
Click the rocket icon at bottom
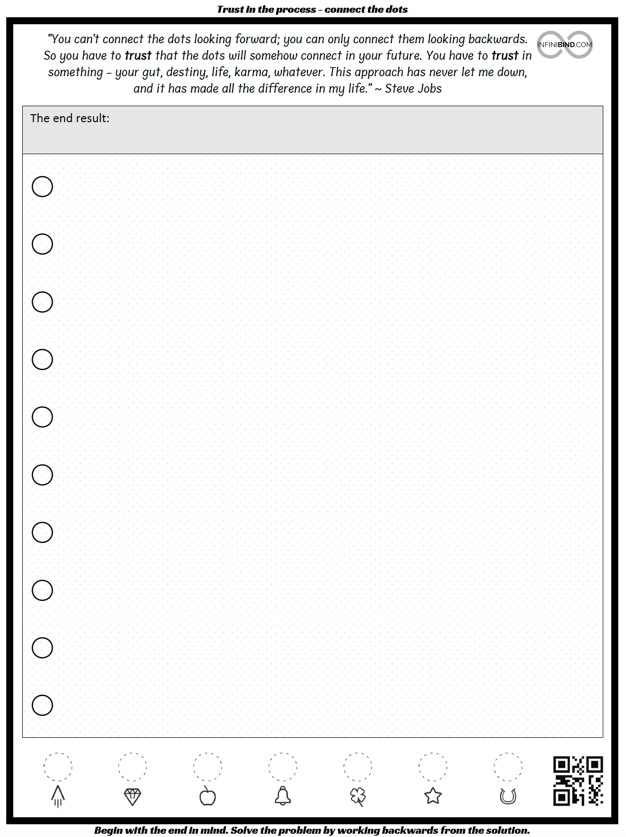coord(58,796)
